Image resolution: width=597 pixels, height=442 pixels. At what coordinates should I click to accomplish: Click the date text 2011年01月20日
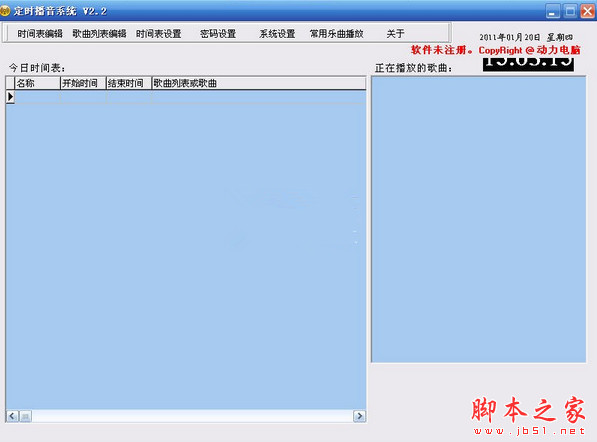click(509, 37)
